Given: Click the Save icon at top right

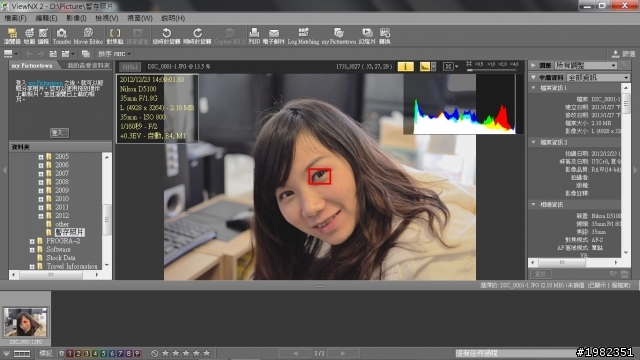Looking at the screenshot, I should point(616,54).
